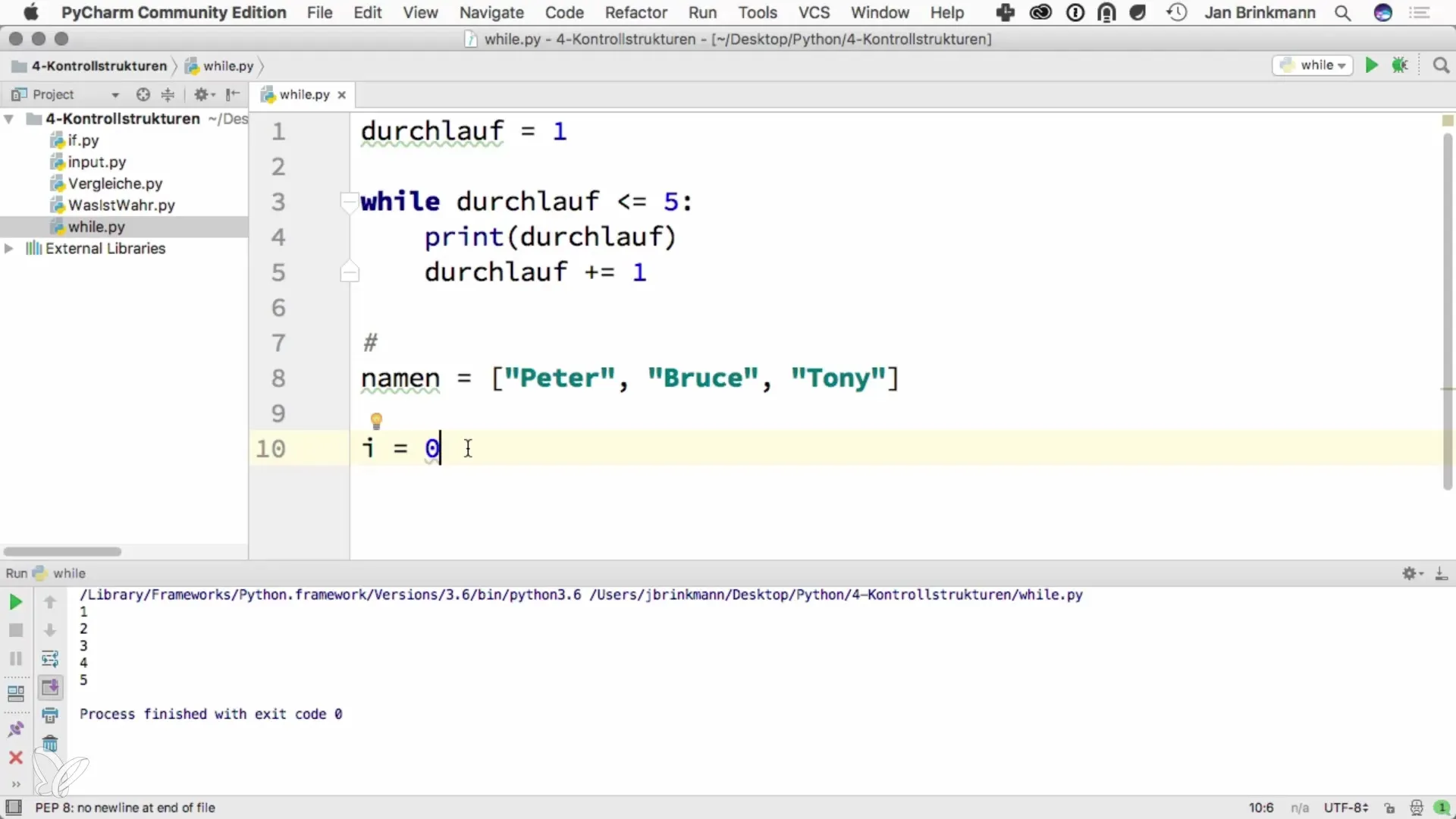Clear console output with trash icon
This screenshot has width=1456, height=819.
tap(50, 743)
